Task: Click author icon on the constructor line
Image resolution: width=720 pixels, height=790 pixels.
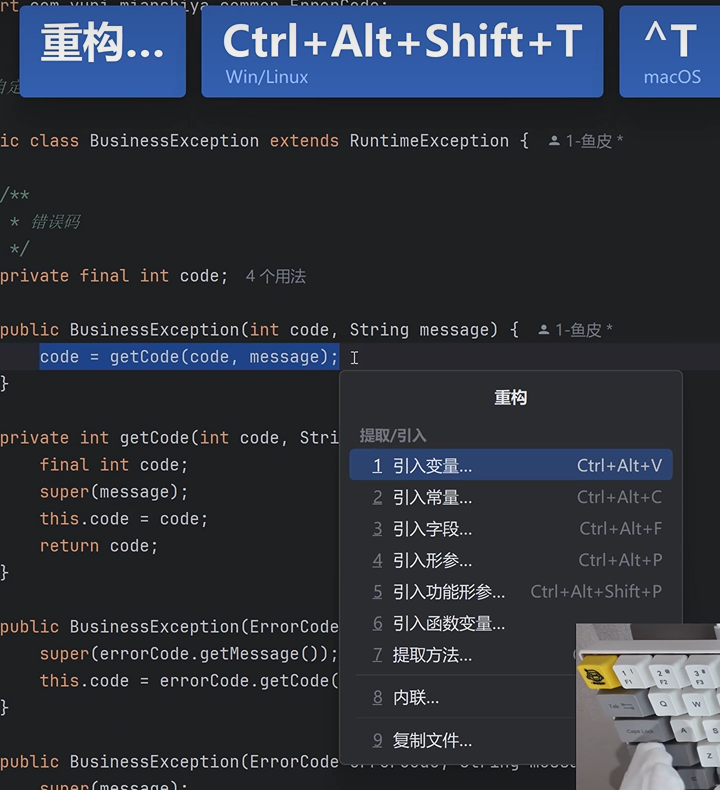Action: (x=544, y=330)
